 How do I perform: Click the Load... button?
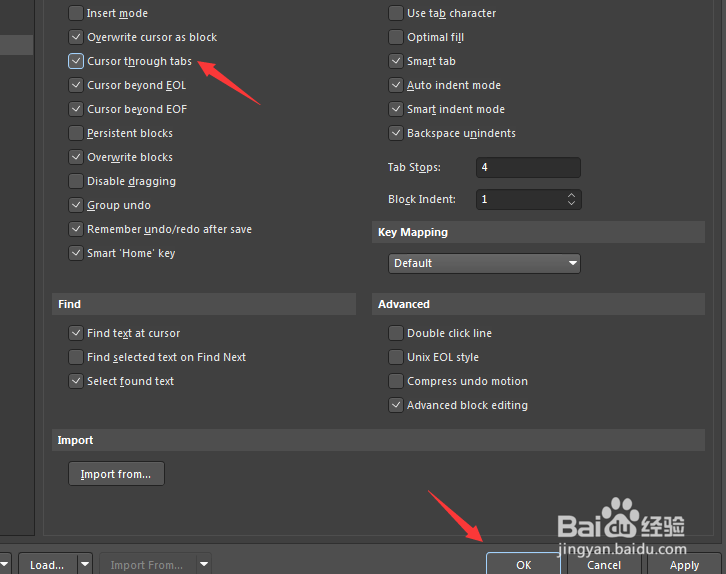point(47,564)
